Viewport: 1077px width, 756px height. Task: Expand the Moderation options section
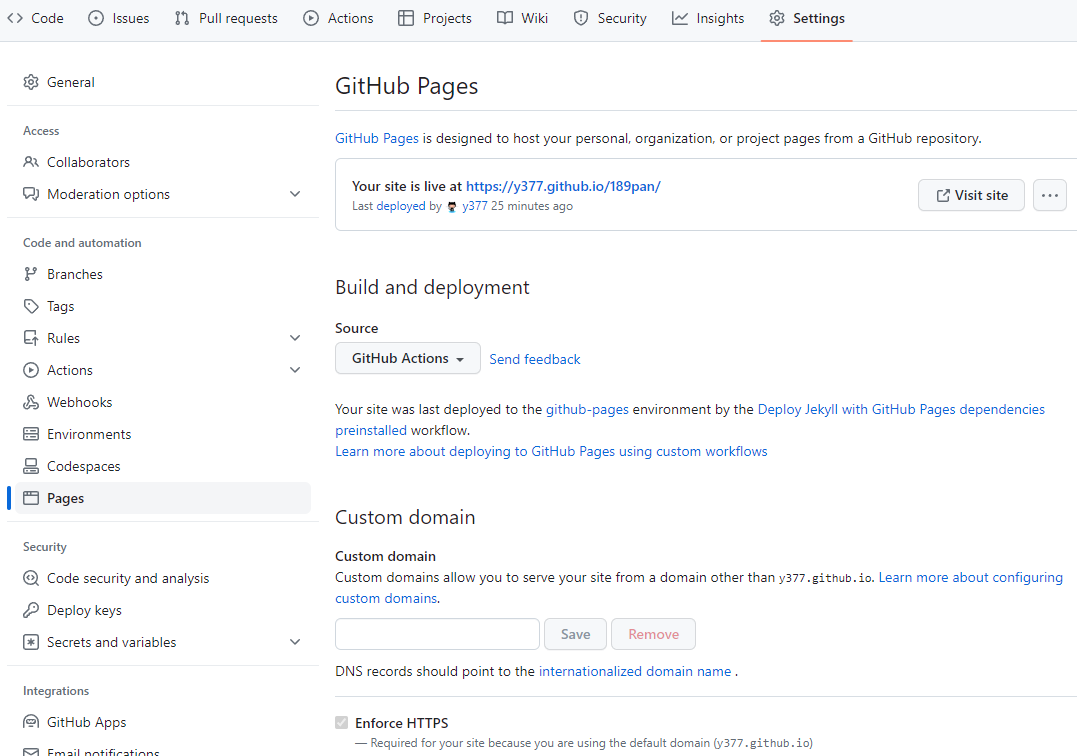coord(295,193)
